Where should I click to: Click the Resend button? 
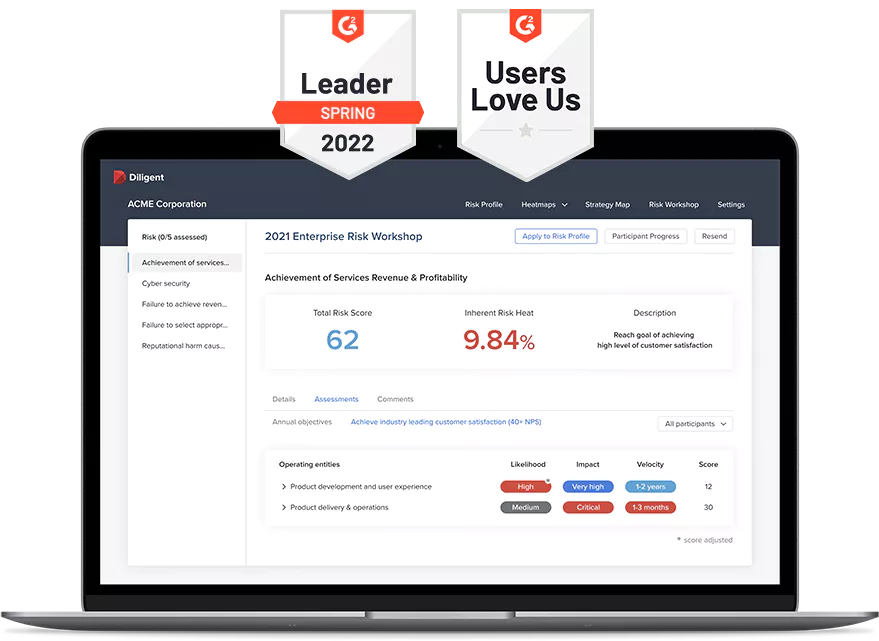(714, 236)
